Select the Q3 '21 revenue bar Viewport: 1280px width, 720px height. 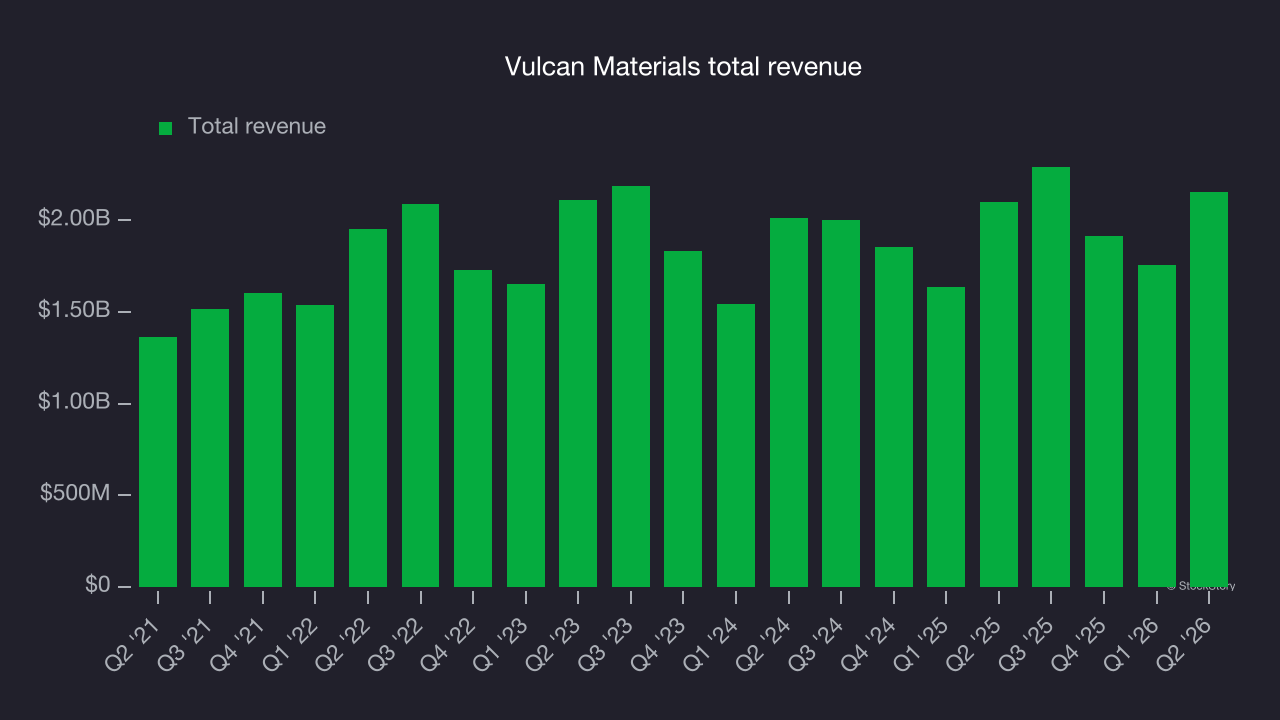210,448
